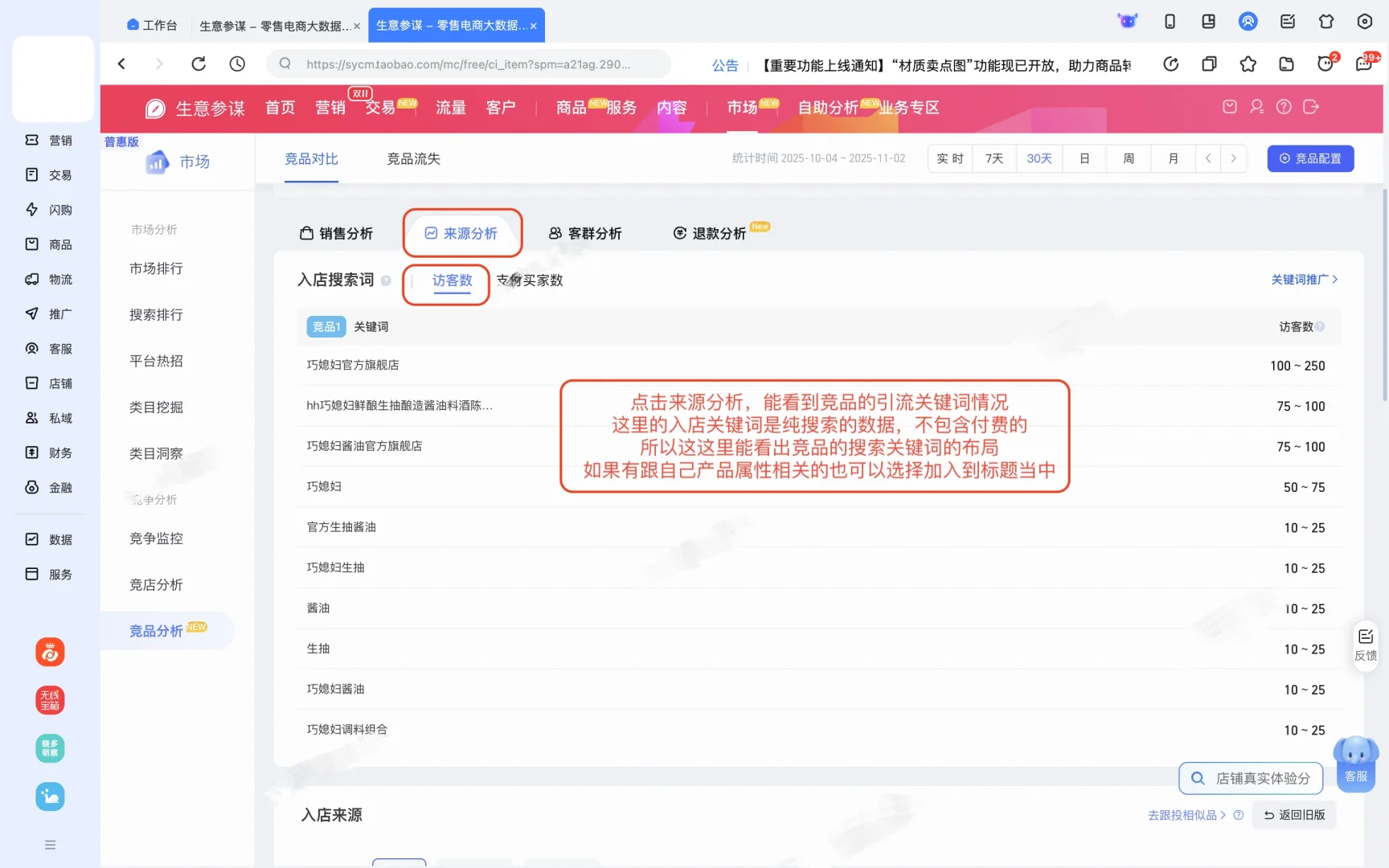Switch to the 竞品流失 tab
The height and width of the screenshot is (868, 1389).
pos(413,159)
